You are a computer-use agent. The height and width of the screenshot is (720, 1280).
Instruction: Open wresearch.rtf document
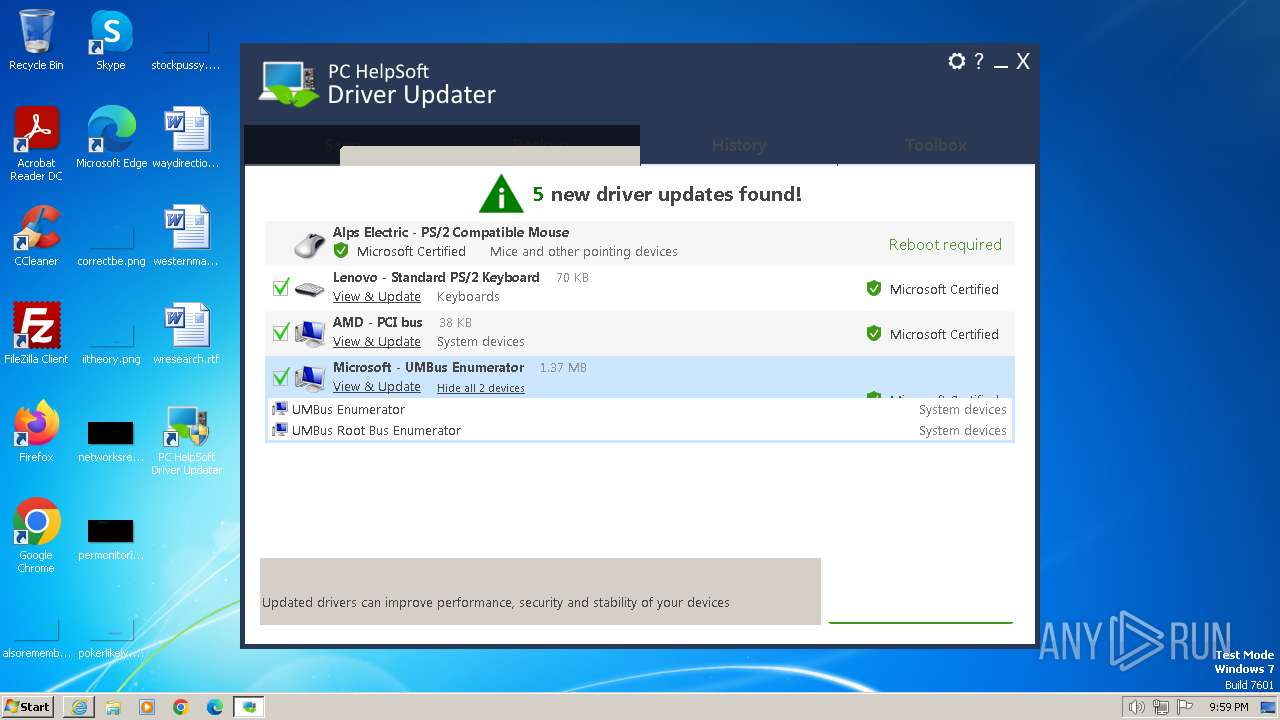tap(186, 333)
